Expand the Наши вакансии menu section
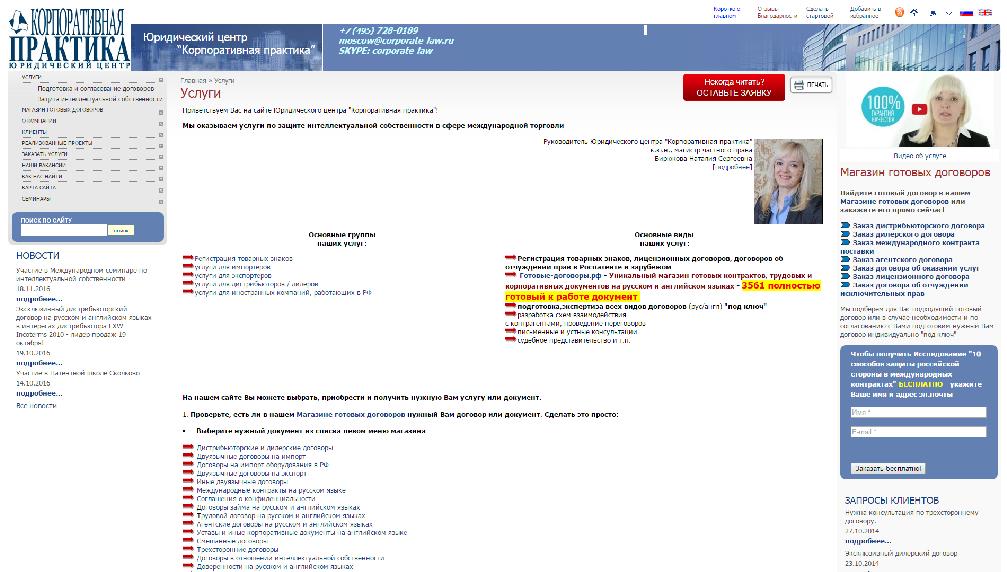The height and width of the screenshot is (572, 1007). pos(161,168)
